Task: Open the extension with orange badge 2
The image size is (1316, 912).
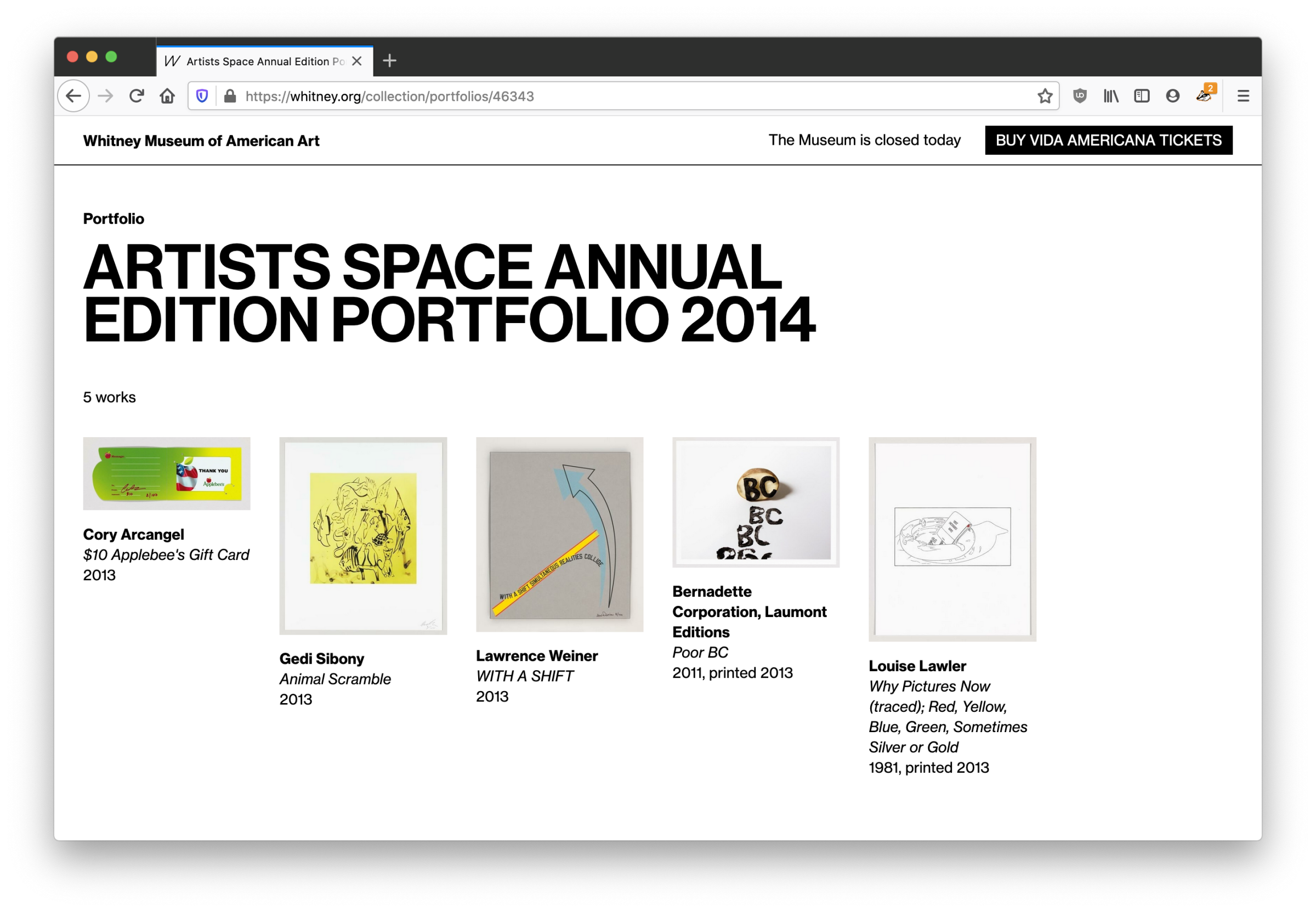Action: point(1205,94)
